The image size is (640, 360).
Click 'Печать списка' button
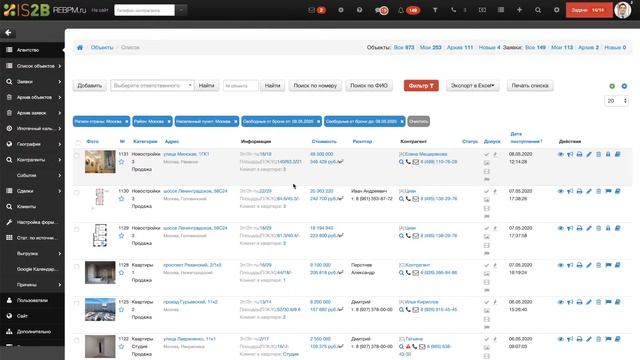[530, 86]
